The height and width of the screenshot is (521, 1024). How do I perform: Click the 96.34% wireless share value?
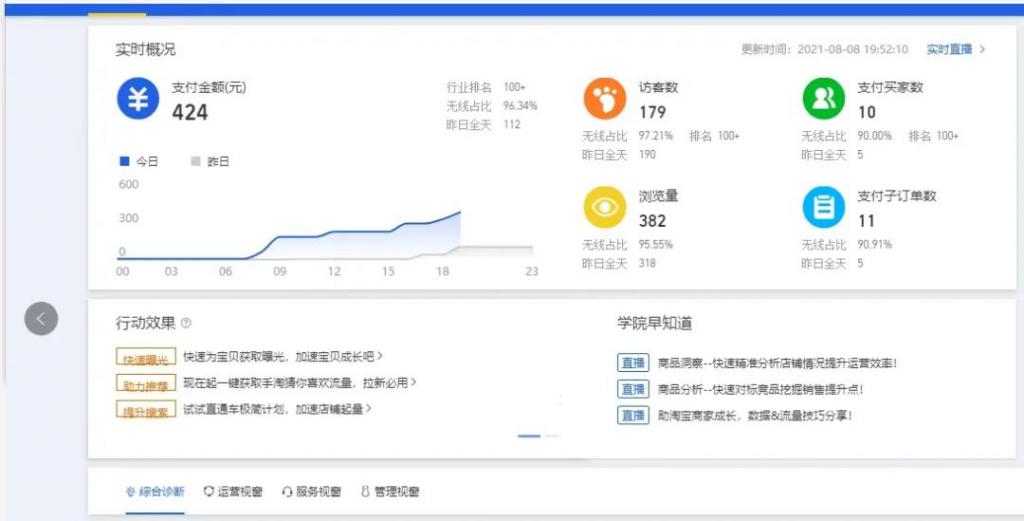520,106
